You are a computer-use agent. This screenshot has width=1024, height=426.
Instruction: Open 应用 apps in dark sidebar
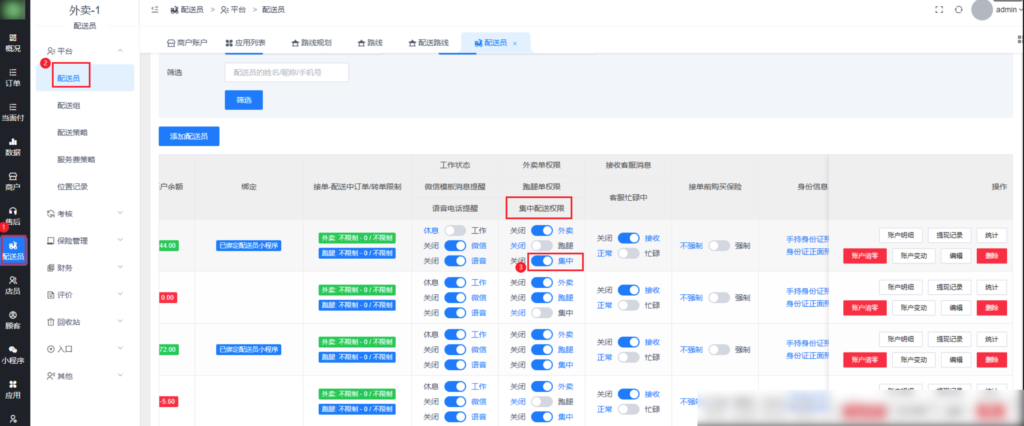point(12,389)
